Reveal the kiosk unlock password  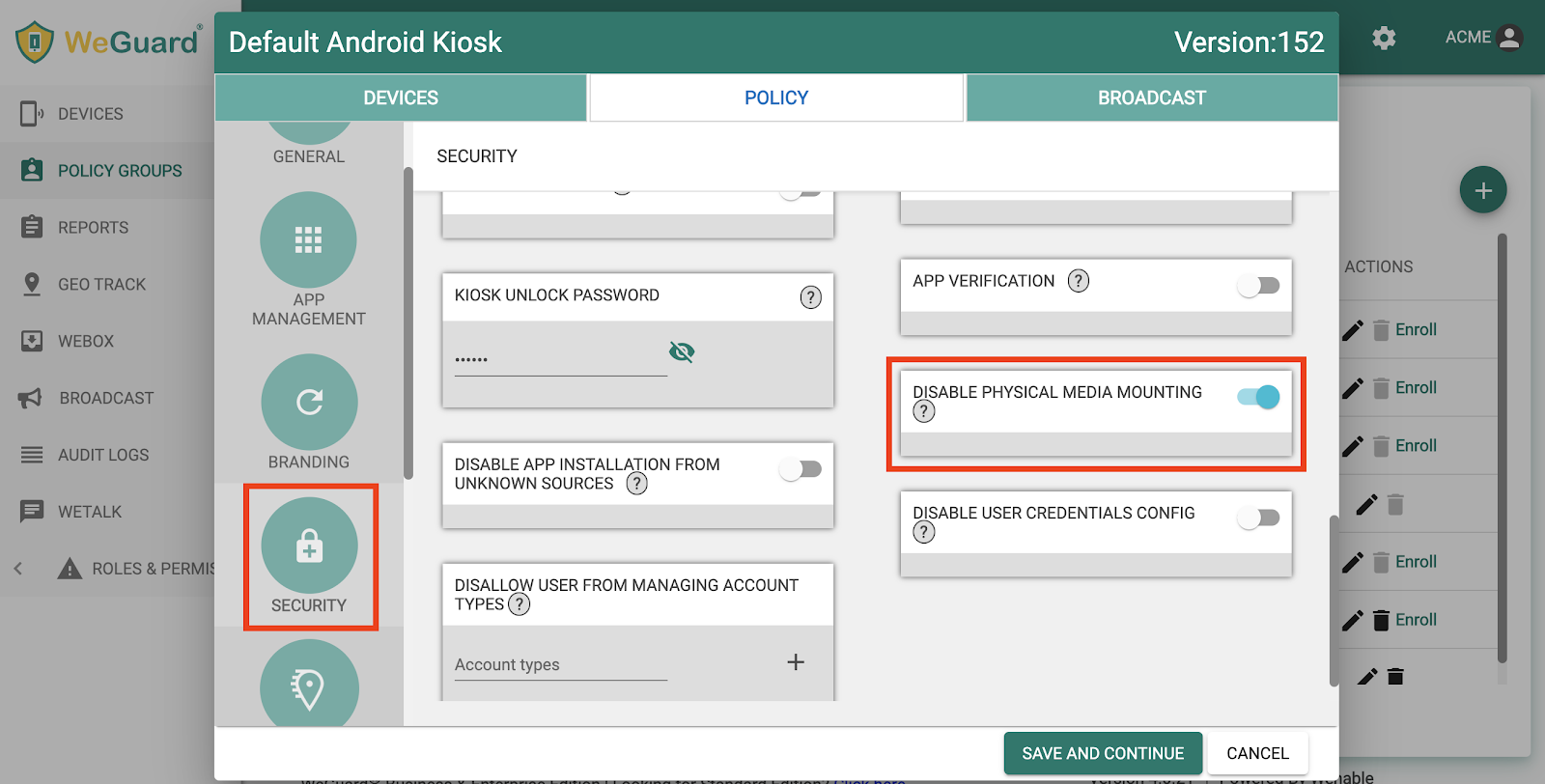[x=682, y=351]
